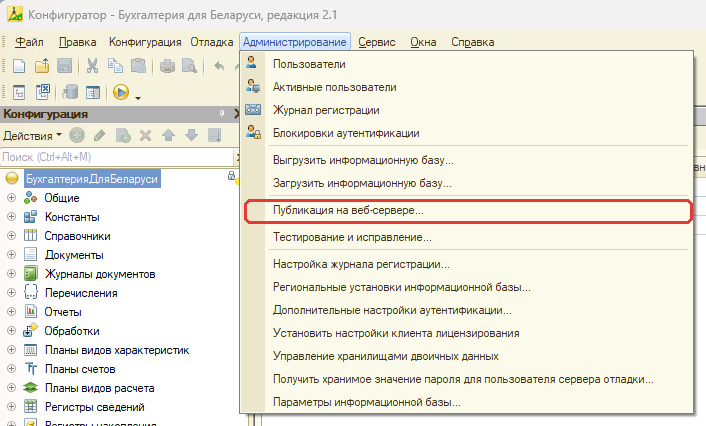This screenshot has height=426, width=706.
Task: Click the red X Delete icon in panel toolbar
Action: [x=145, y=135]
